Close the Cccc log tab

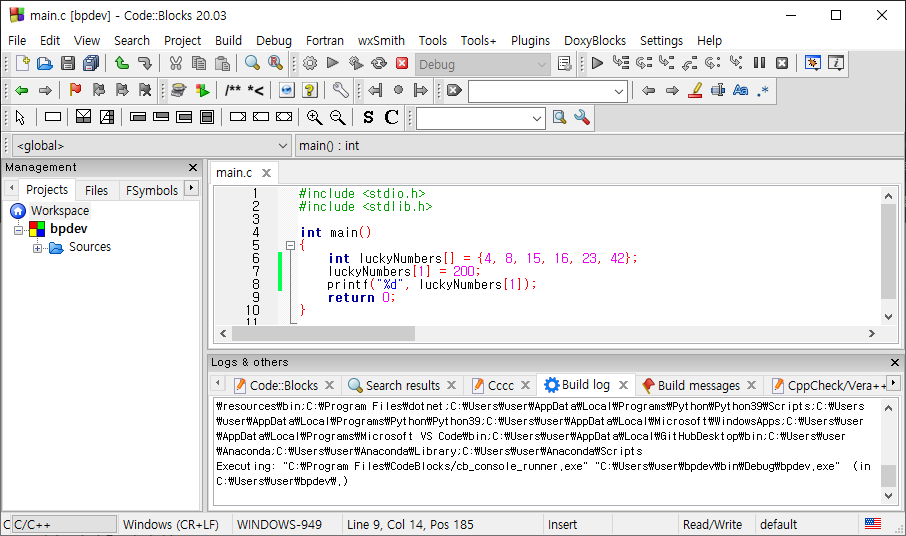pyautogui.click(x=525, y=385)
